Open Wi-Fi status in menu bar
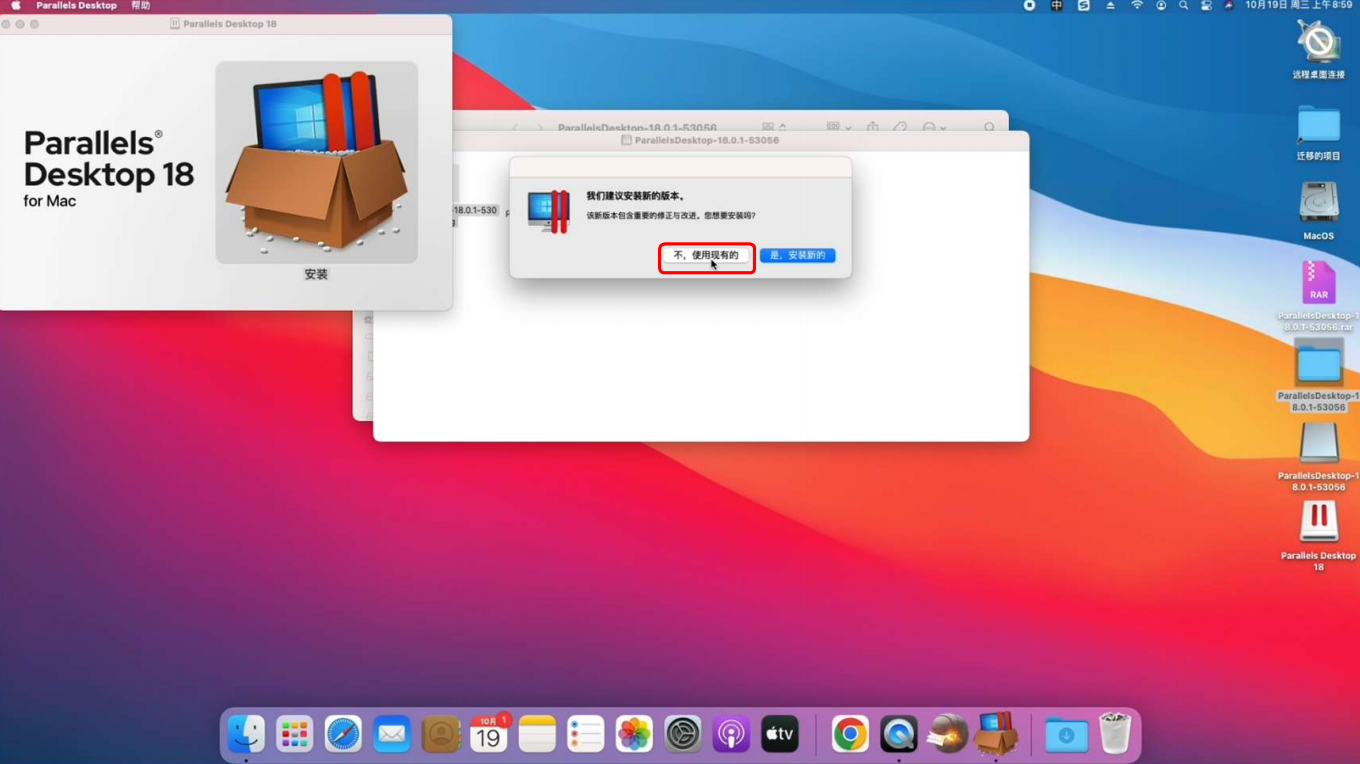The image size is (1360, 764). tap(1136, 6)
